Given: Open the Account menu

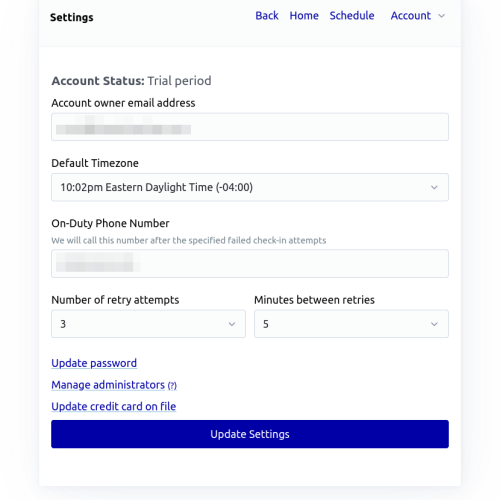Looking at the screenshot, I should coord(418,16).
